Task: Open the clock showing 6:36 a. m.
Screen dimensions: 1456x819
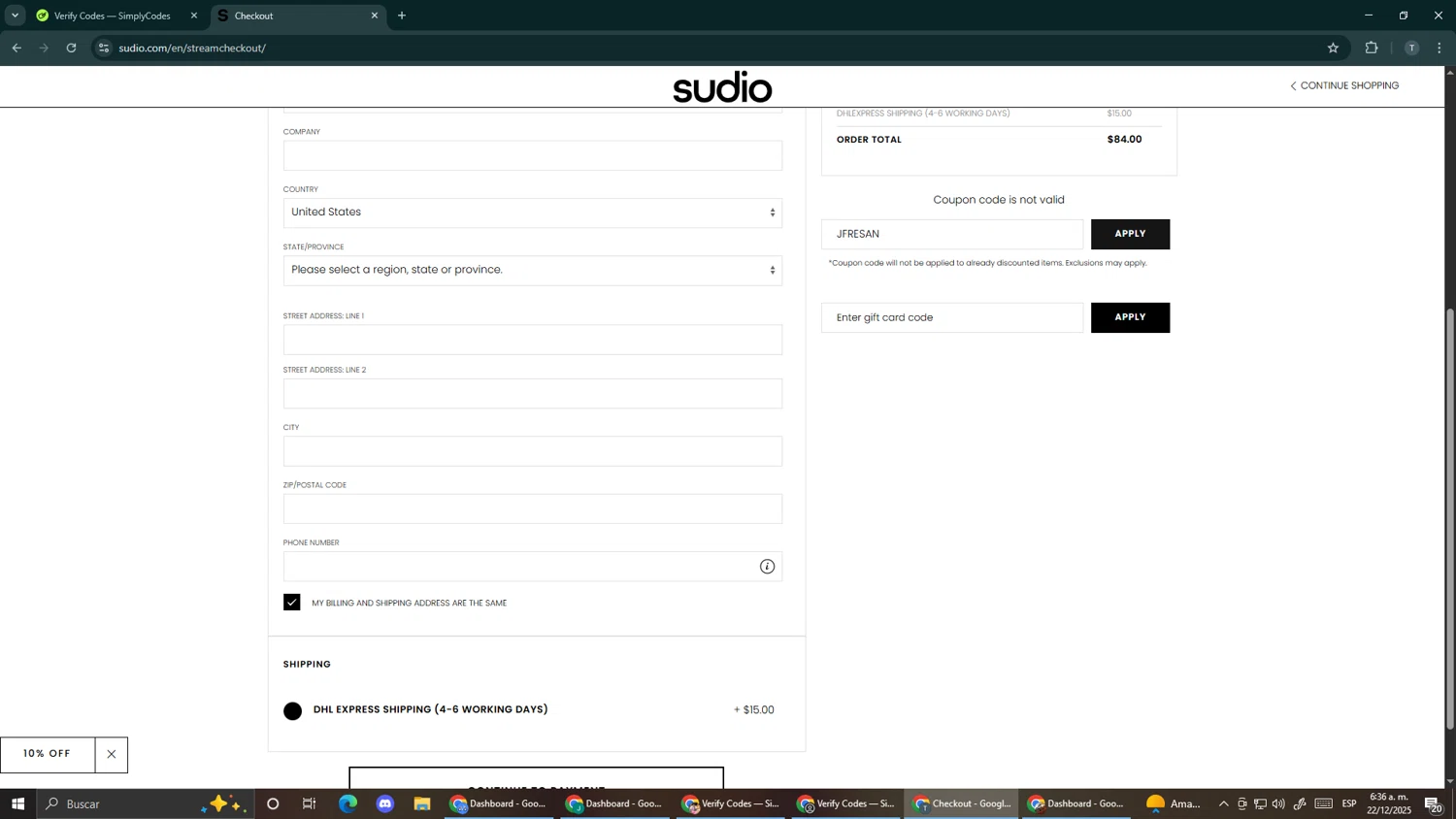Action: coord(1389,803)
